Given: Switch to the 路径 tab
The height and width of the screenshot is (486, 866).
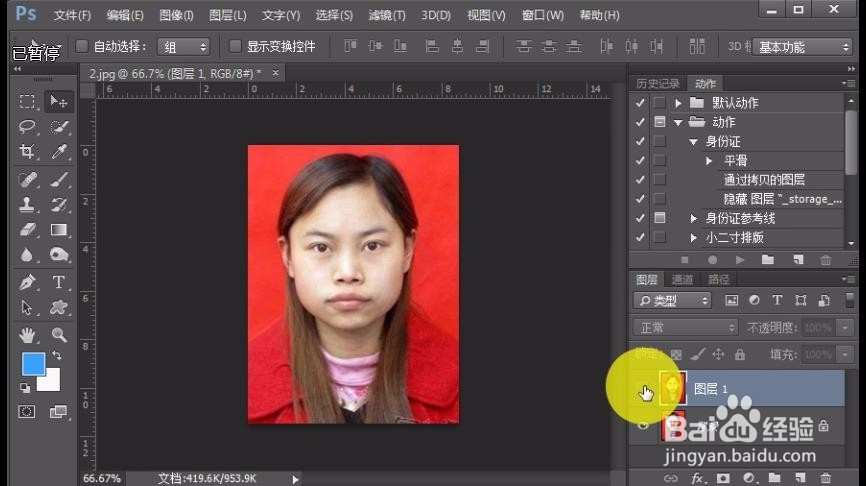Looking at the screenshot, I should (719, 280).
